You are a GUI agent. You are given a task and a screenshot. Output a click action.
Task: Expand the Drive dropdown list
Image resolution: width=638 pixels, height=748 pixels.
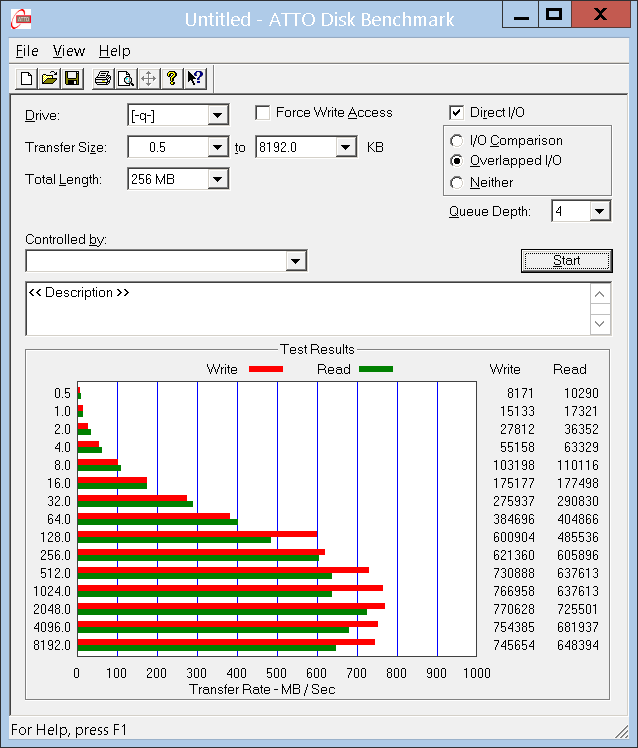[x=218, y=116]
